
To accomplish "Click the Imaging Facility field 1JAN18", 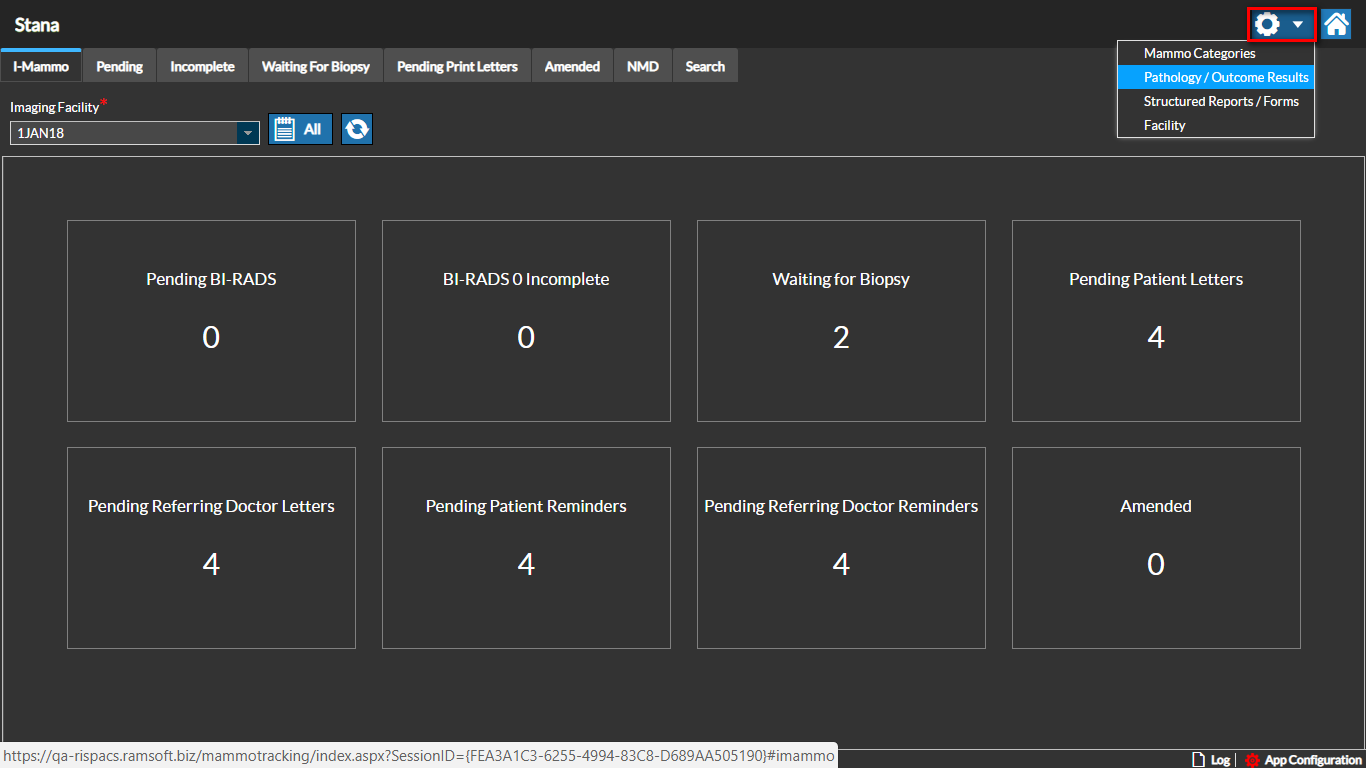I will 122,133.
